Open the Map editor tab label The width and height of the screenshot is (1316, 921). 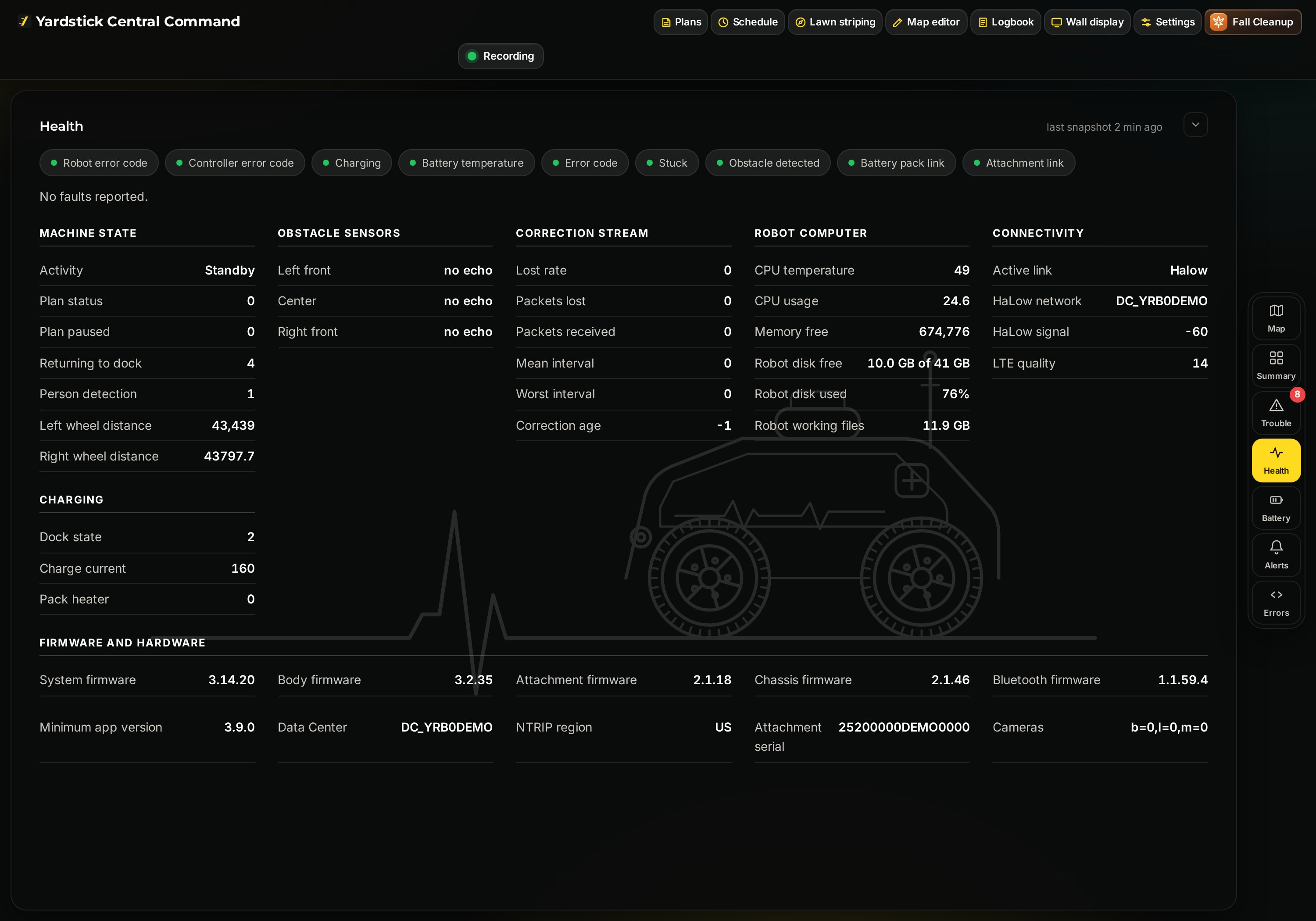(x=933, y=22)
